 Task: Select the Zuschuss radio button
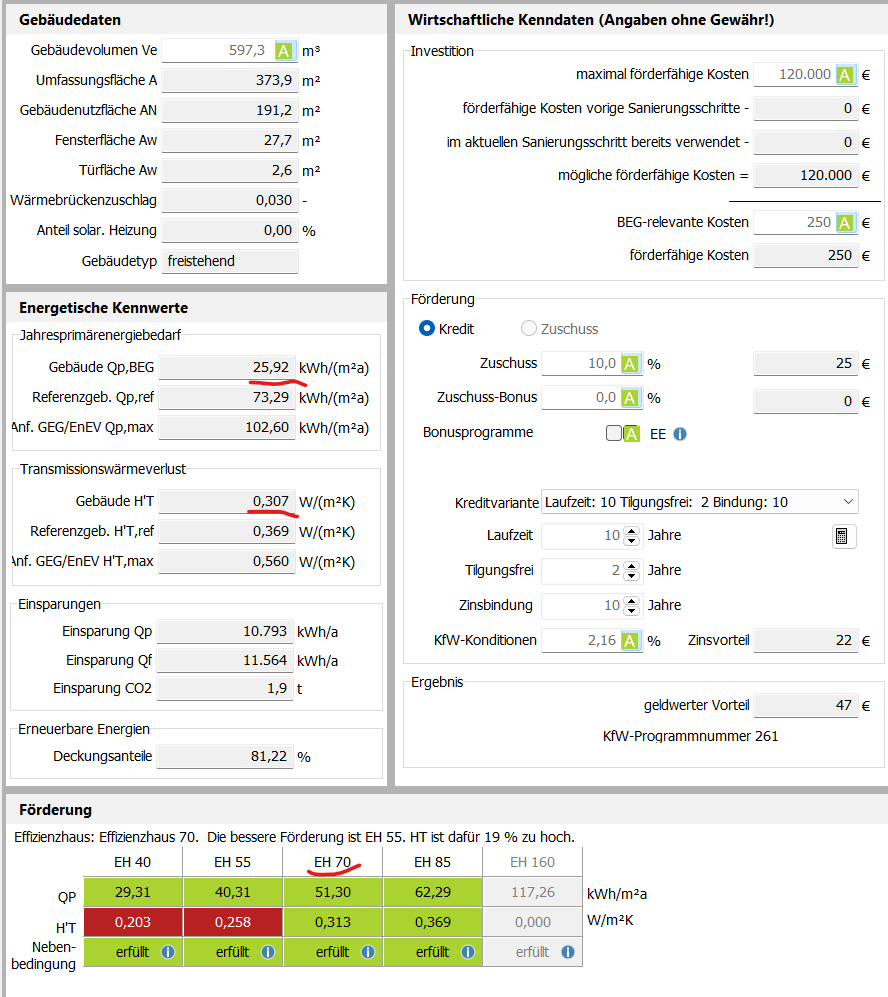click(x=528, y=328)
